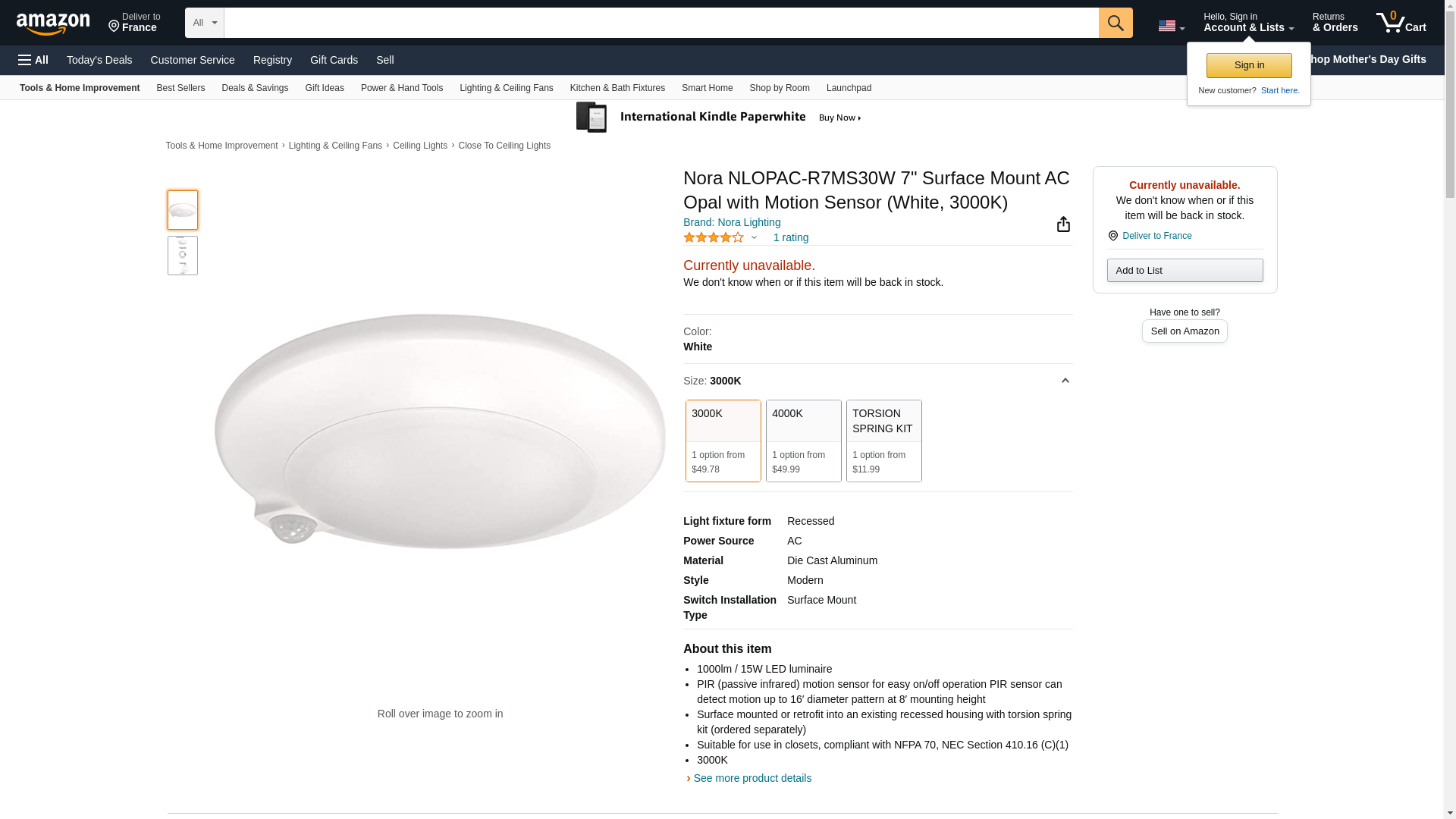Select the second product thumbnail image
Screen dimensions: 1456x819
(183, 256)
